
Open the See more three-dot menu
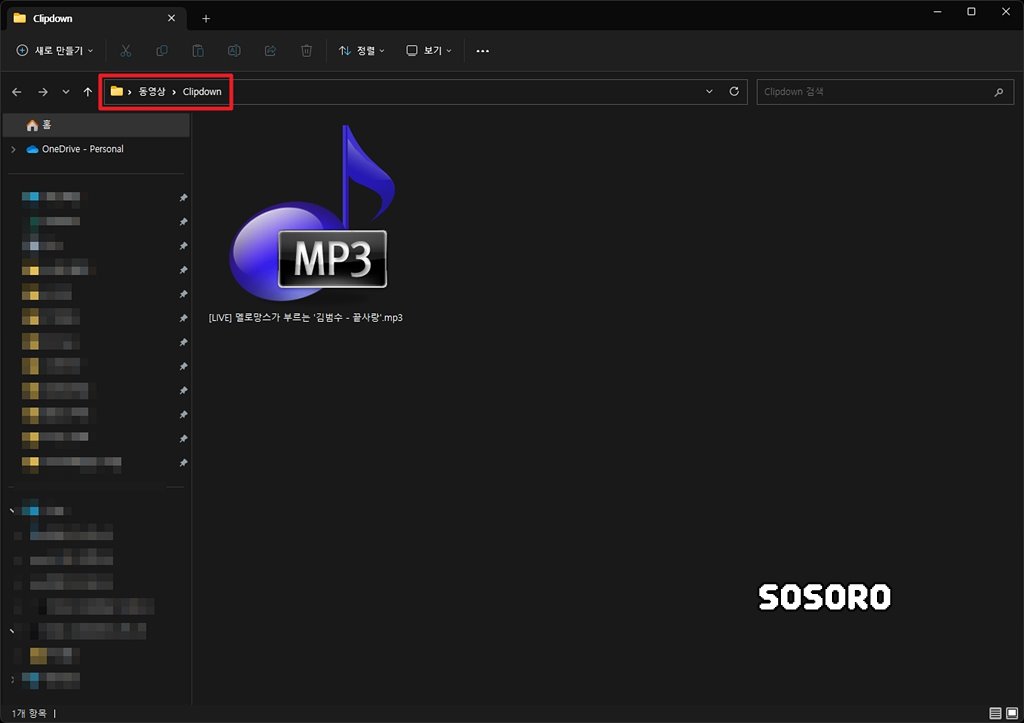point(483,50)
